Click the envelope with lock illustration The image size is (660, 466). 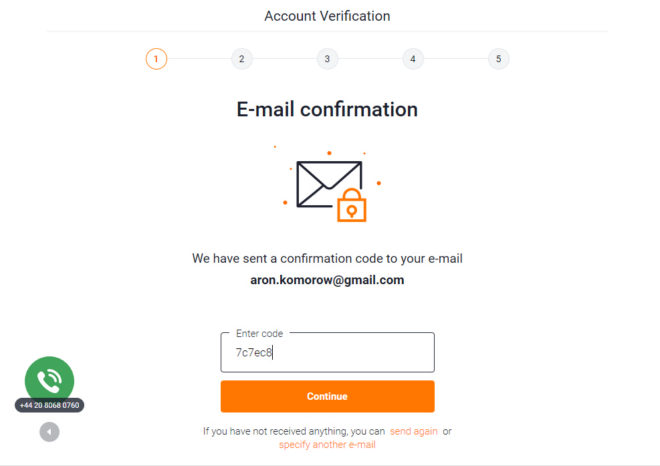click(x=331, y=190)
